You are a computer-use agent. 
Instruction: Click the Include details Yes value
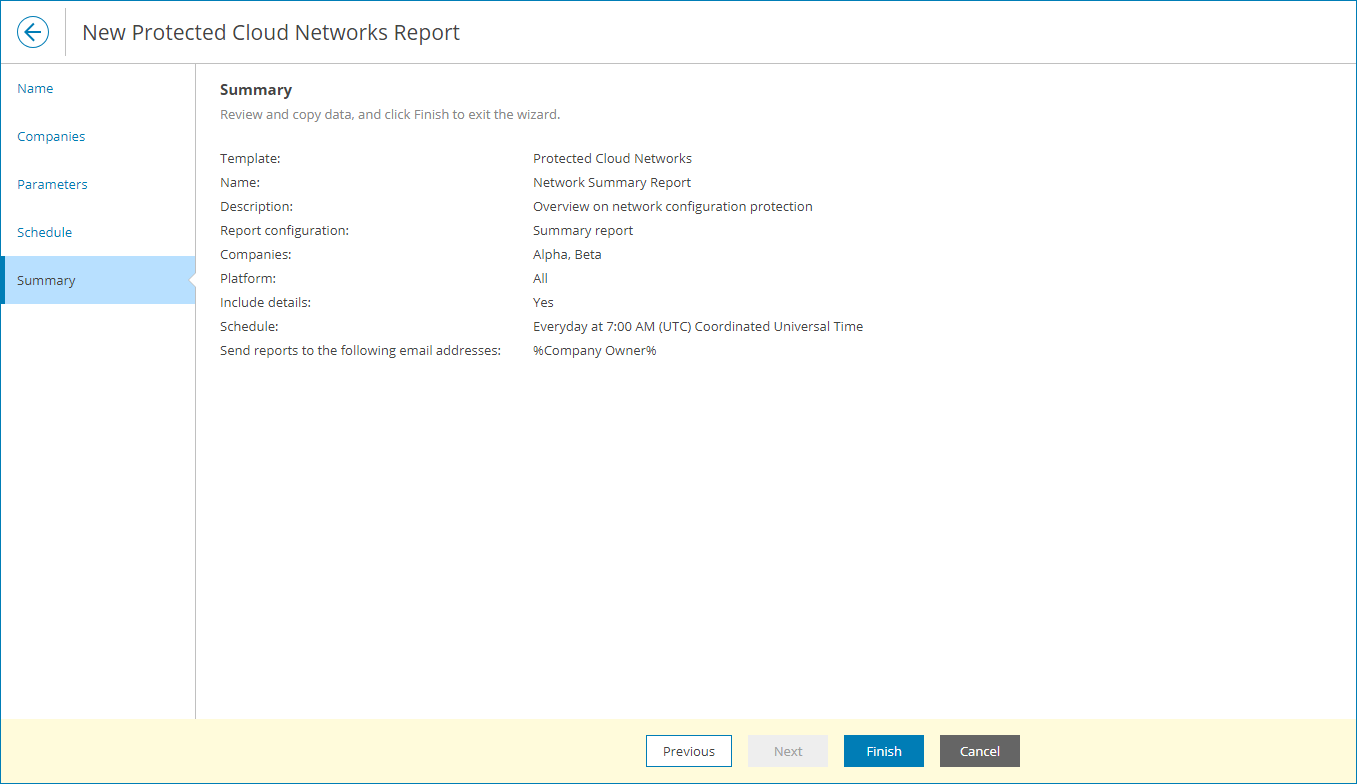tap(543, 302)
